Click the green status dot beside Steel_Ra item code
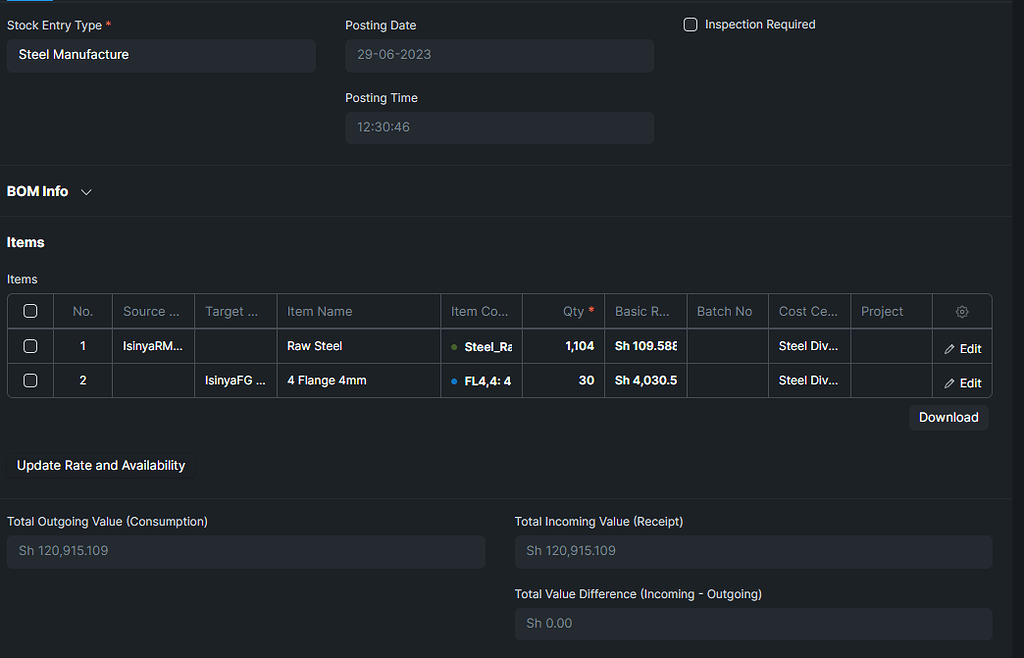The image size is (1024, 658). 453,346
